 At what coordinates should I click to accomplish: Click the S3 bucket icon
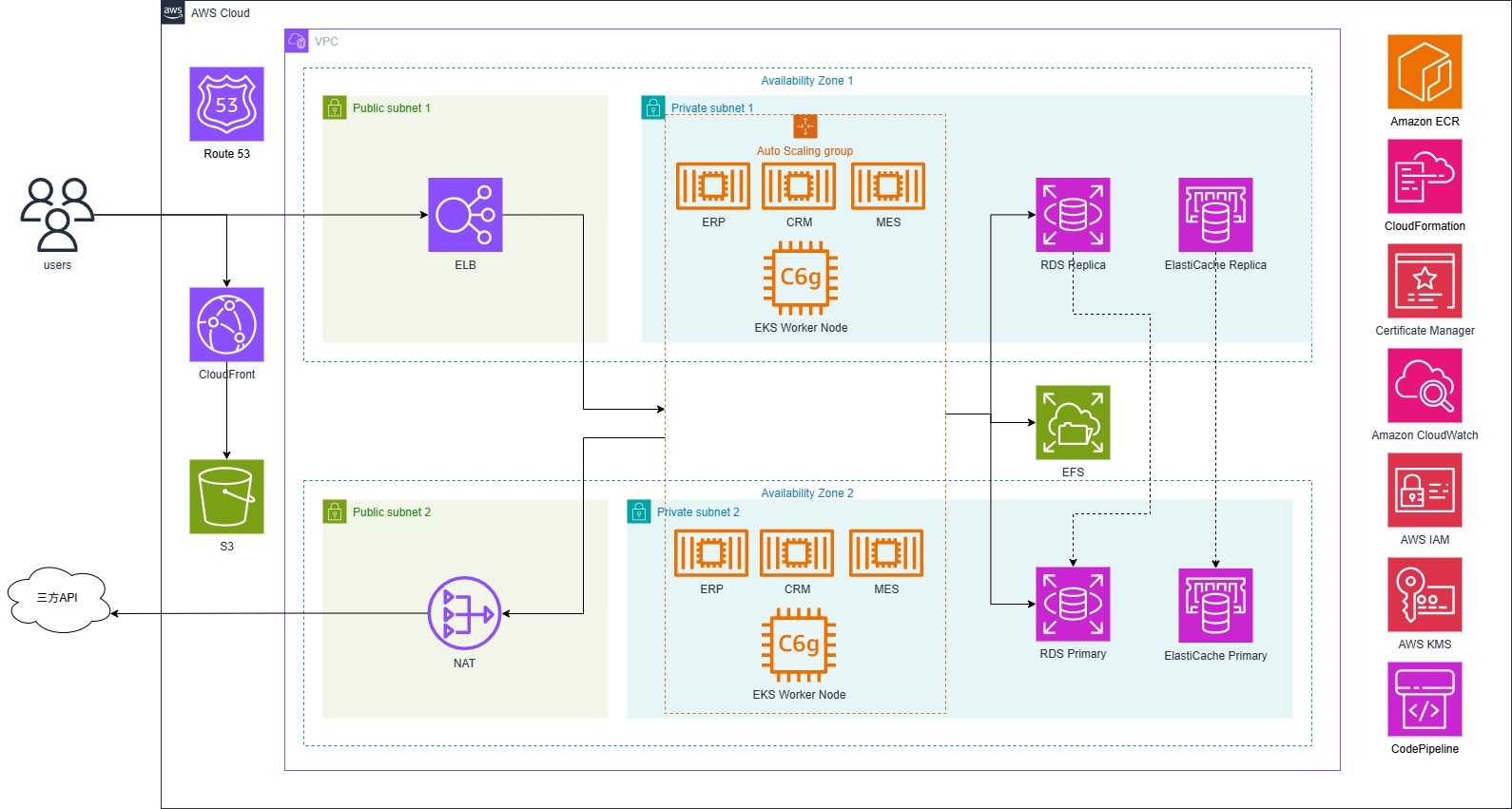(226, 496)
